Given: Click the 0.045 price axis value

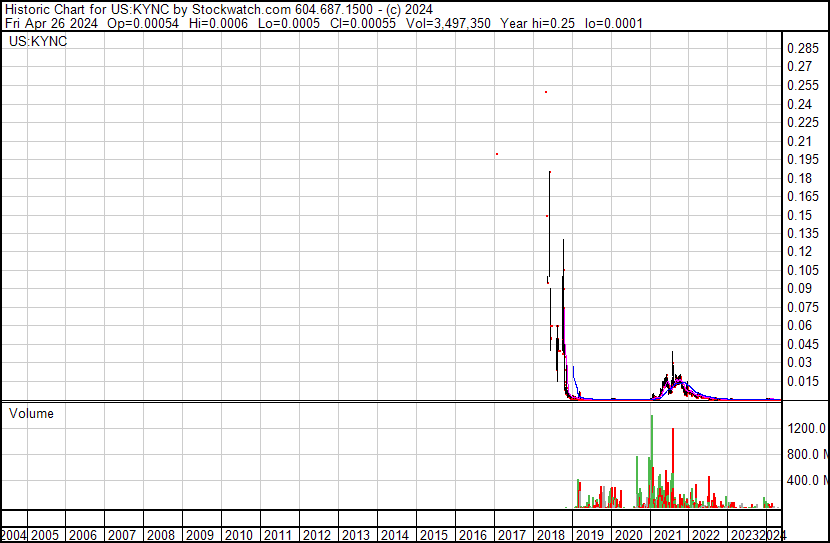Looking at the screenshot, I should (x=803, y=345).
